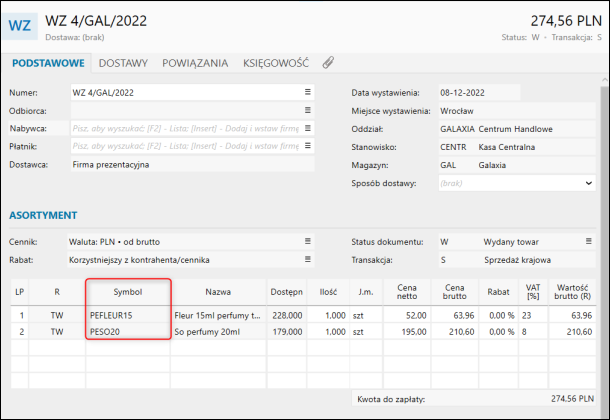Open list menu in Płatnik field
Image resolution: width=610 pixels, height=420 pixels.
pyautogui.click(x=308, y=146)
